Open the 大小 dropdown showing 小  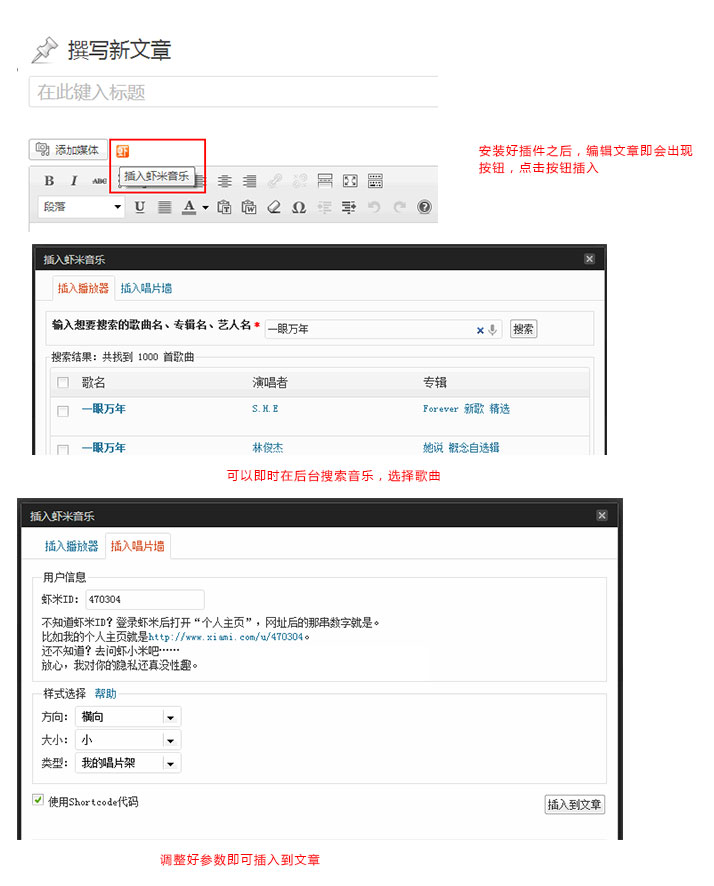point(128,740)
